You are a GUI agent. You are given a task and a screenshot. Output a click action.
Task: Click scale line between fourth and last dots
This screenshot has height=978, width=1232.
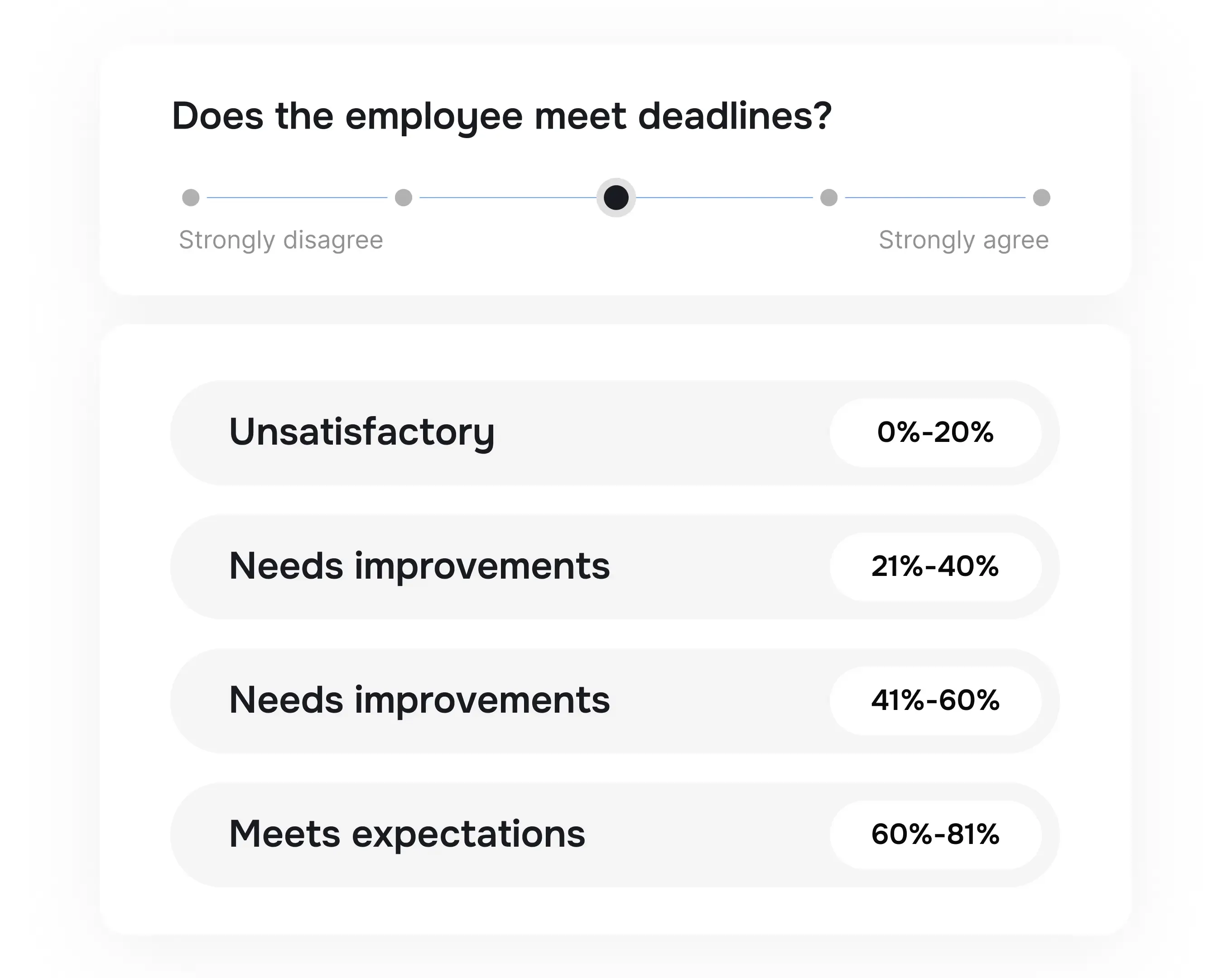pos(935,198)
